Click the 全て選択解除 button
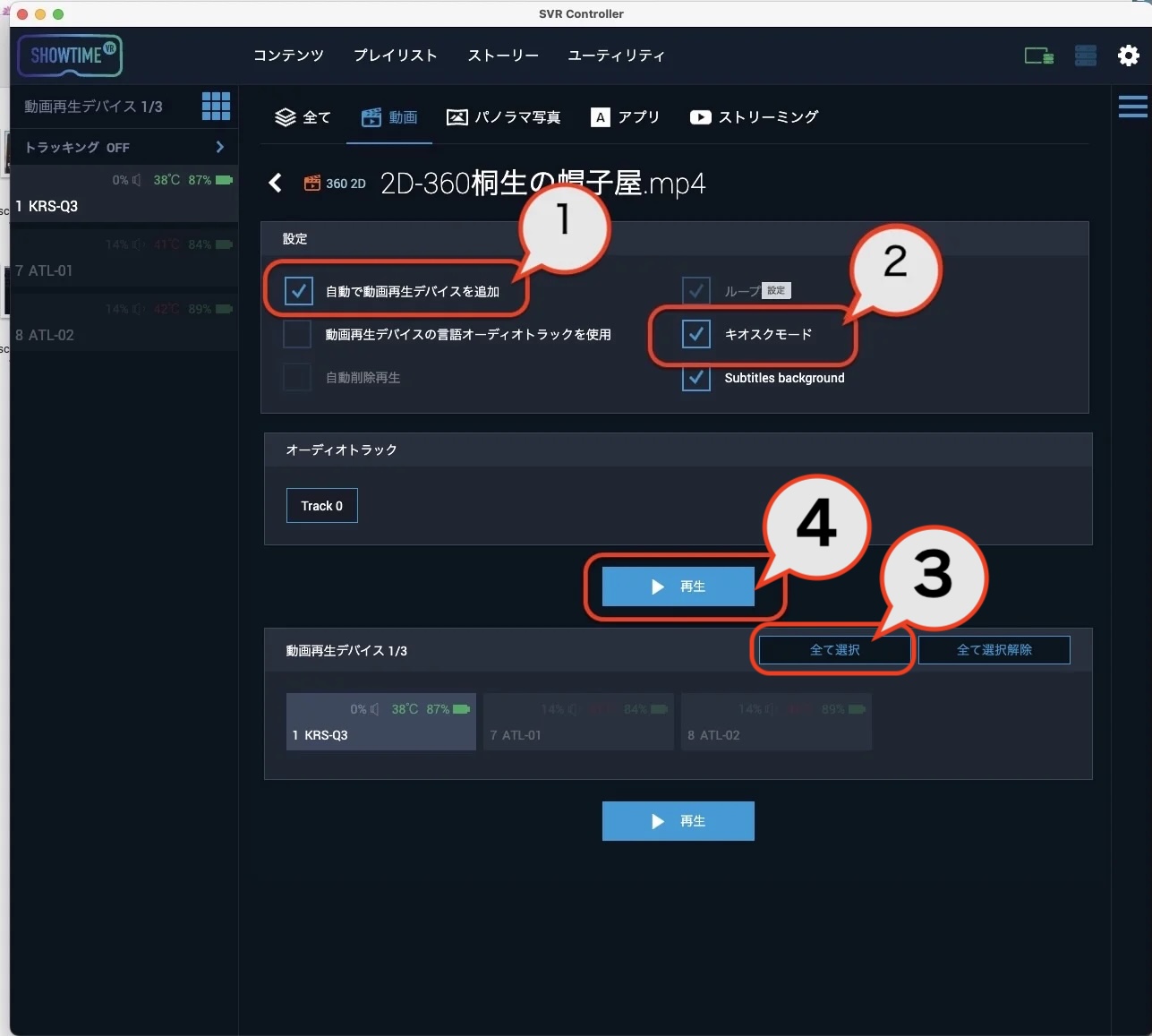Screen dimensions: 1152x1036 coord(994,650)
